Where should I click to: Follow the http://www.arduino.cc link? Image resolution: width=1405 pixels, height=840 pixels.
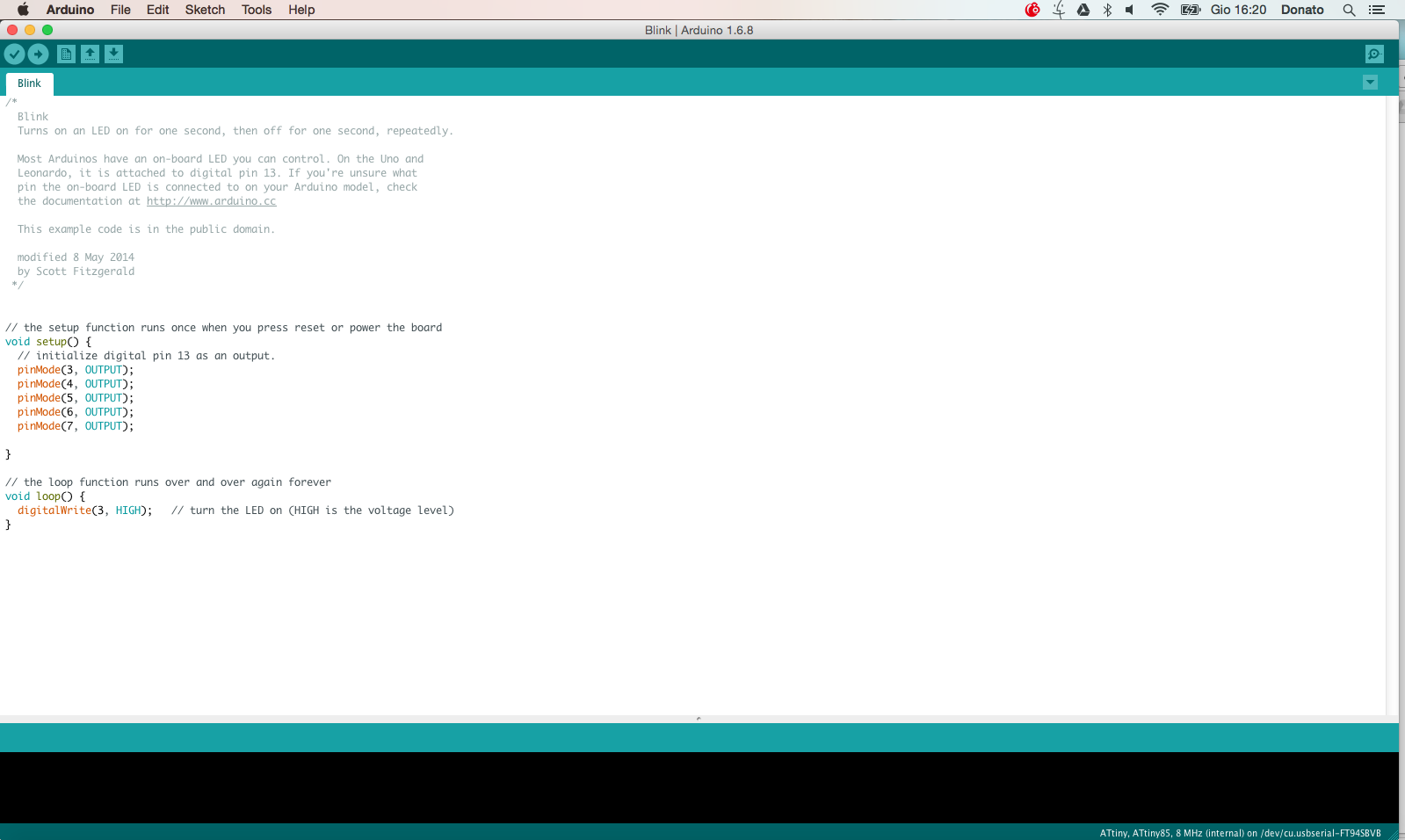(211, 201)
